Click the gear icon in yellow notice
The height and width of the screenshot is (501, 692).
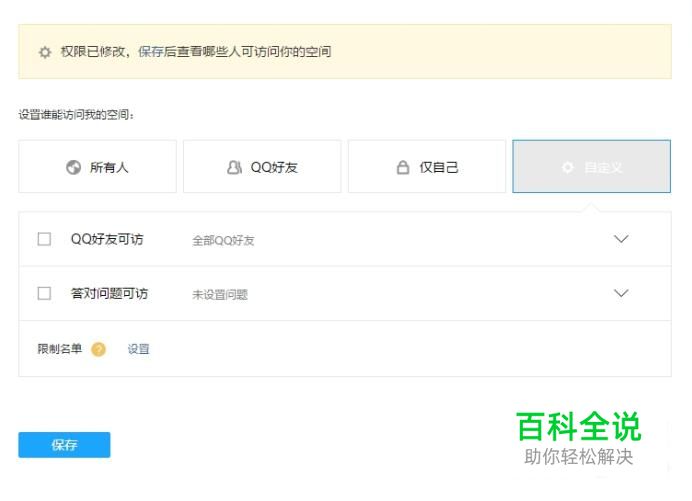45,53
